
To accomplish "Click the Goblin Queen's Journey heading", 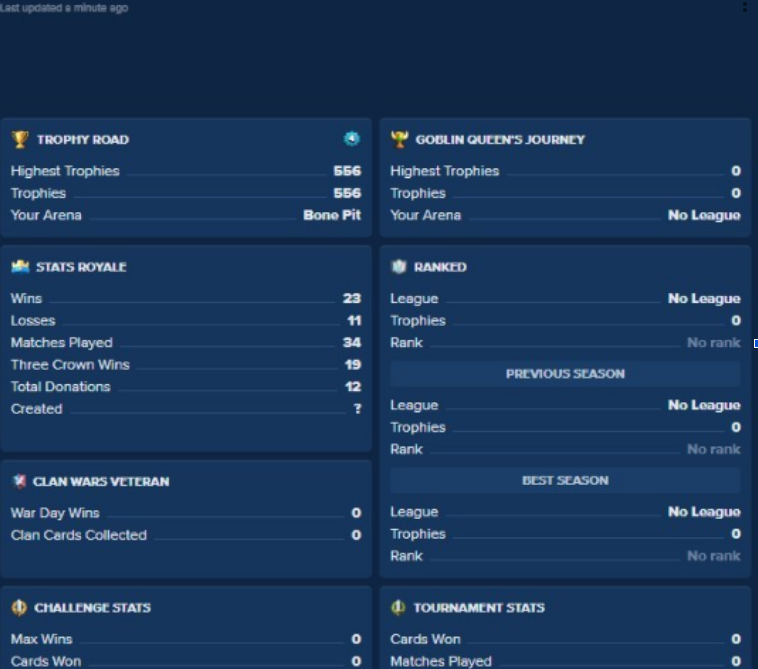I will pyautogui.click(x=500, y=140).
